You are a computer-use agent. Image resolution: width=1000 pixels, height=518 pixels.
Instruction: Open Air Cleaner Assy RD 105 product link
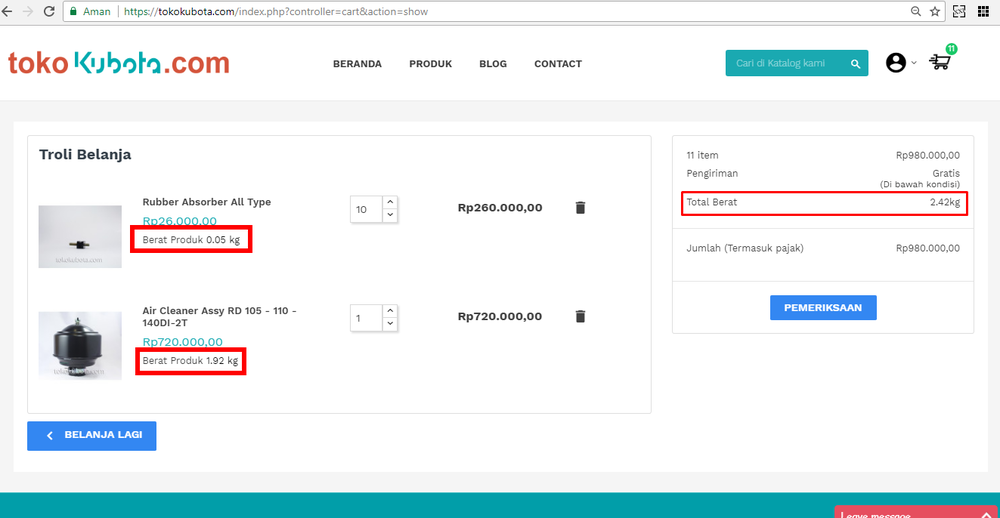(219, 316)
